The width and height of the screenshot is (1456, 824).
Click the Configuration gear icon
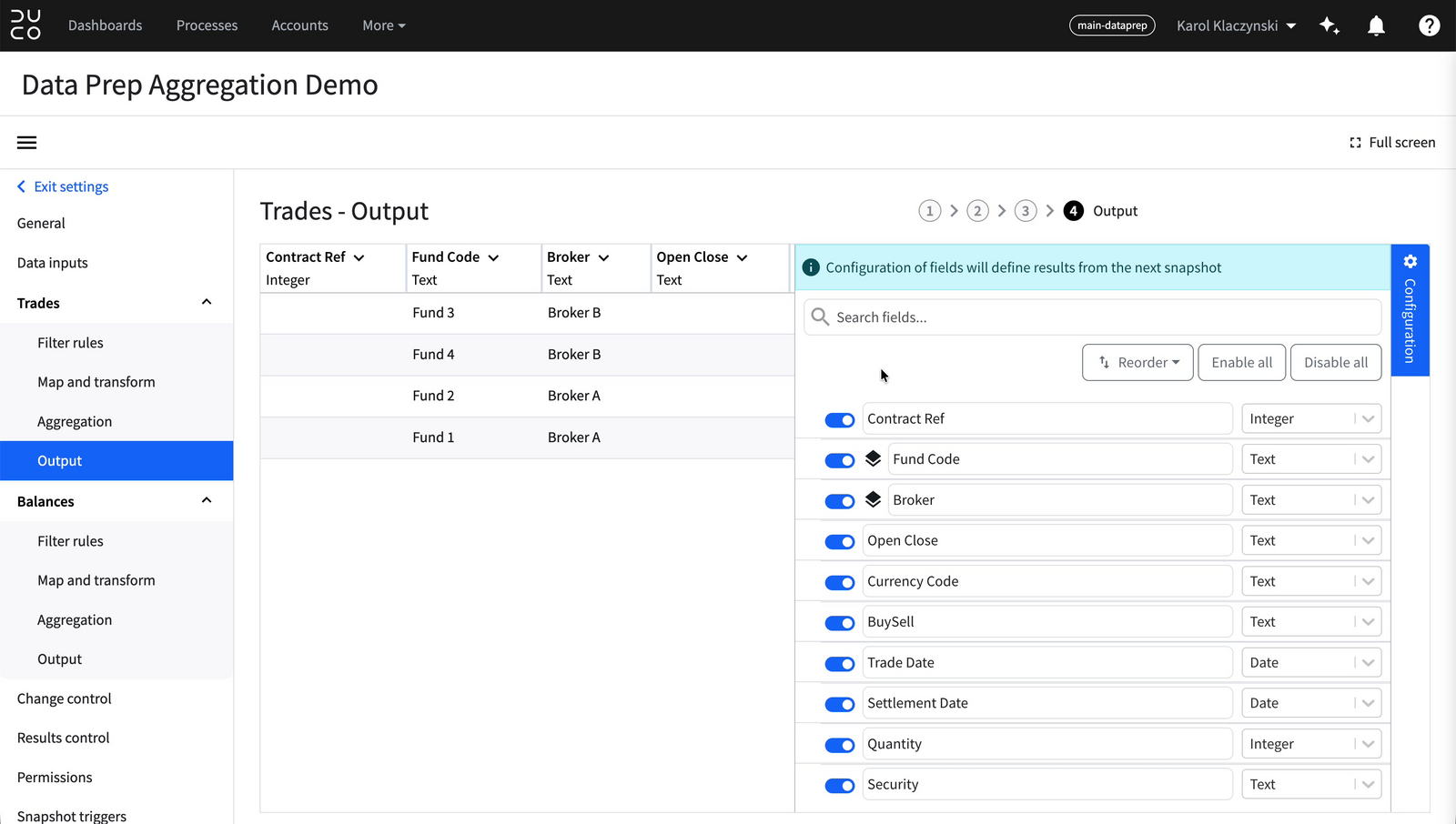(x=1410, y=262)
